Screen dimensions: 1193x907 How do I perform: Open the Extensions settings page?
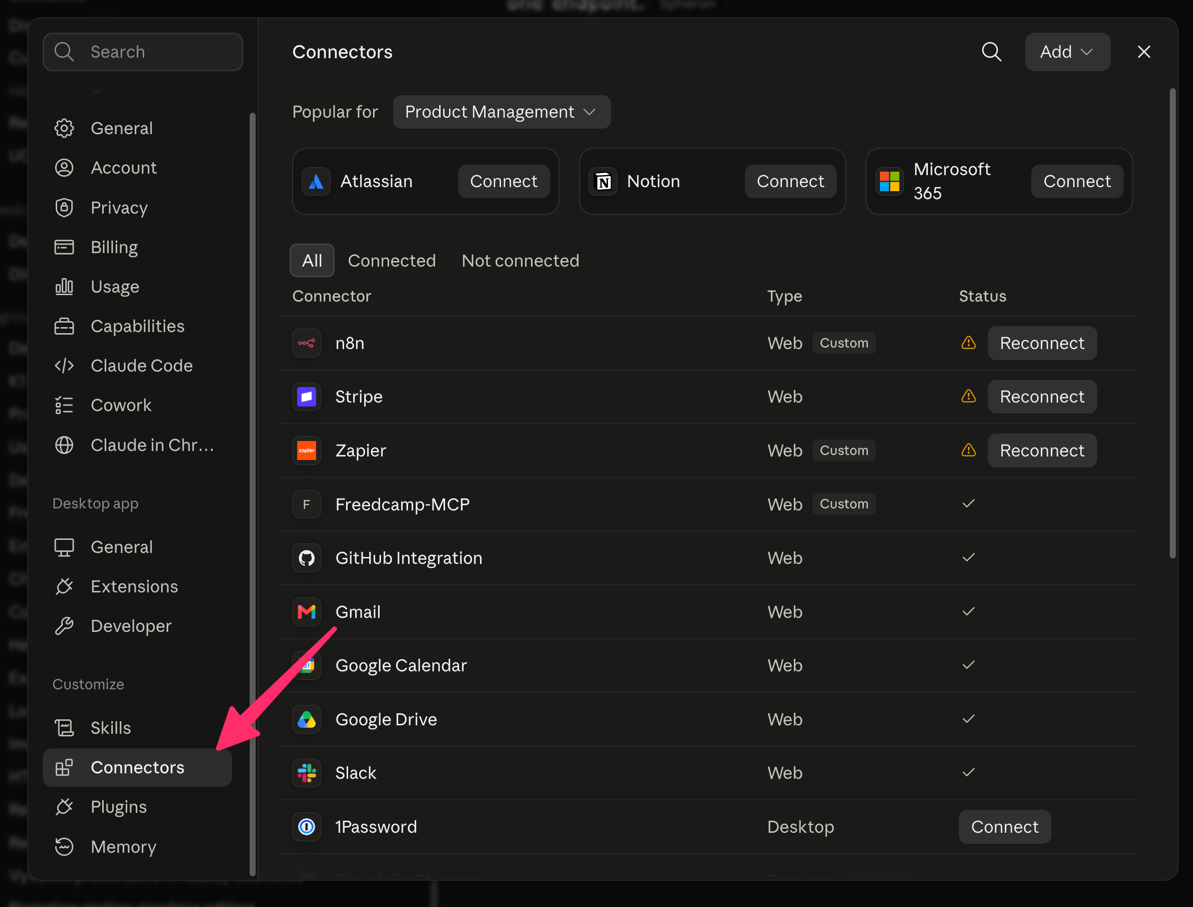pos(137,587)
